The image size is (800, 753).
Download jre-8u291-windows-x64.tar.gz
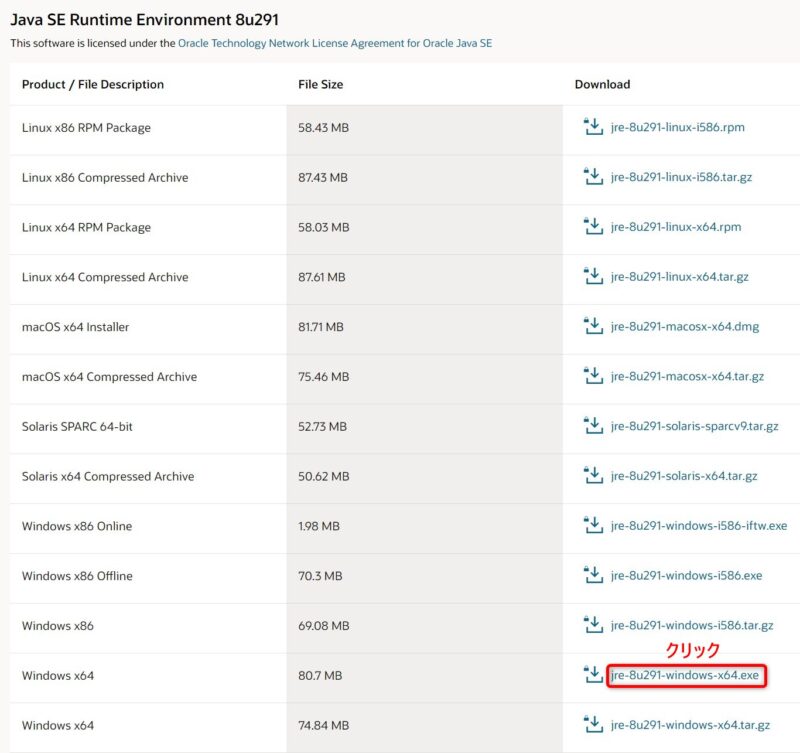[x=690, y=725]
